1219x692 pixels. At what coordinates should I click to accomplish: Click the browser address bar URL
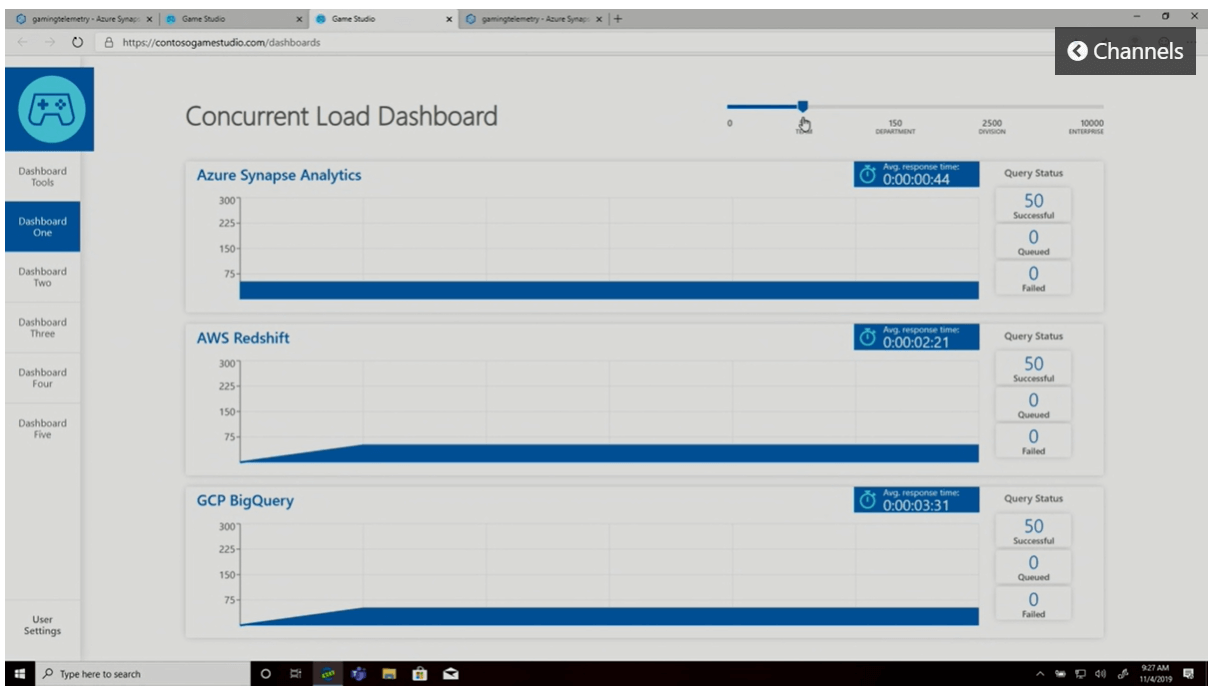click(x=220, y=43)
